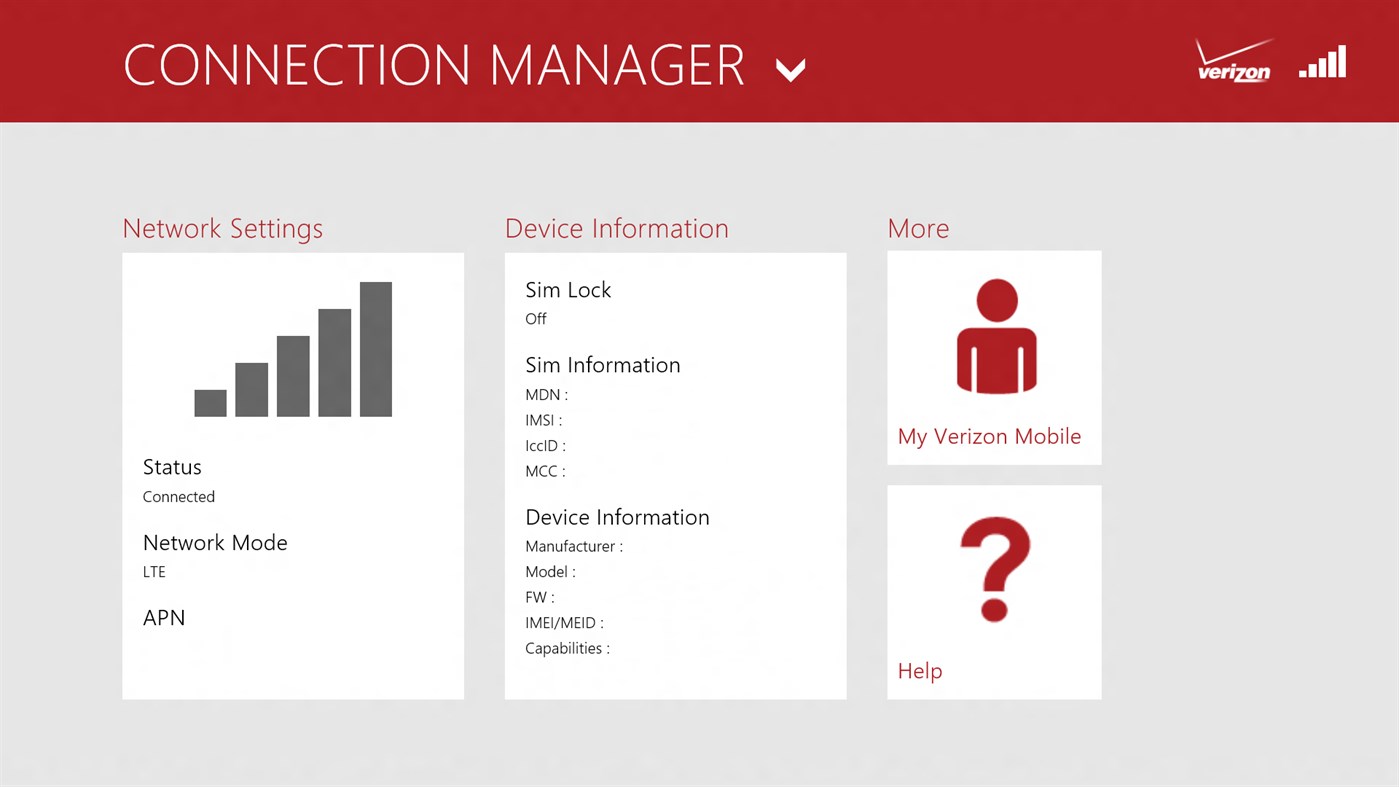The width and height of the screenshot is (1399, 787).
Task: Select the Verizon logo in the header
Action: pos(1232,60)
